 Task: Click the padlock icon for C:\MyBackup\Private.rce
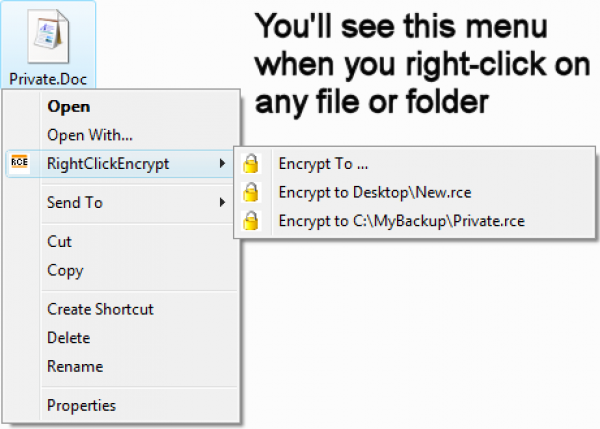[252, 221]
